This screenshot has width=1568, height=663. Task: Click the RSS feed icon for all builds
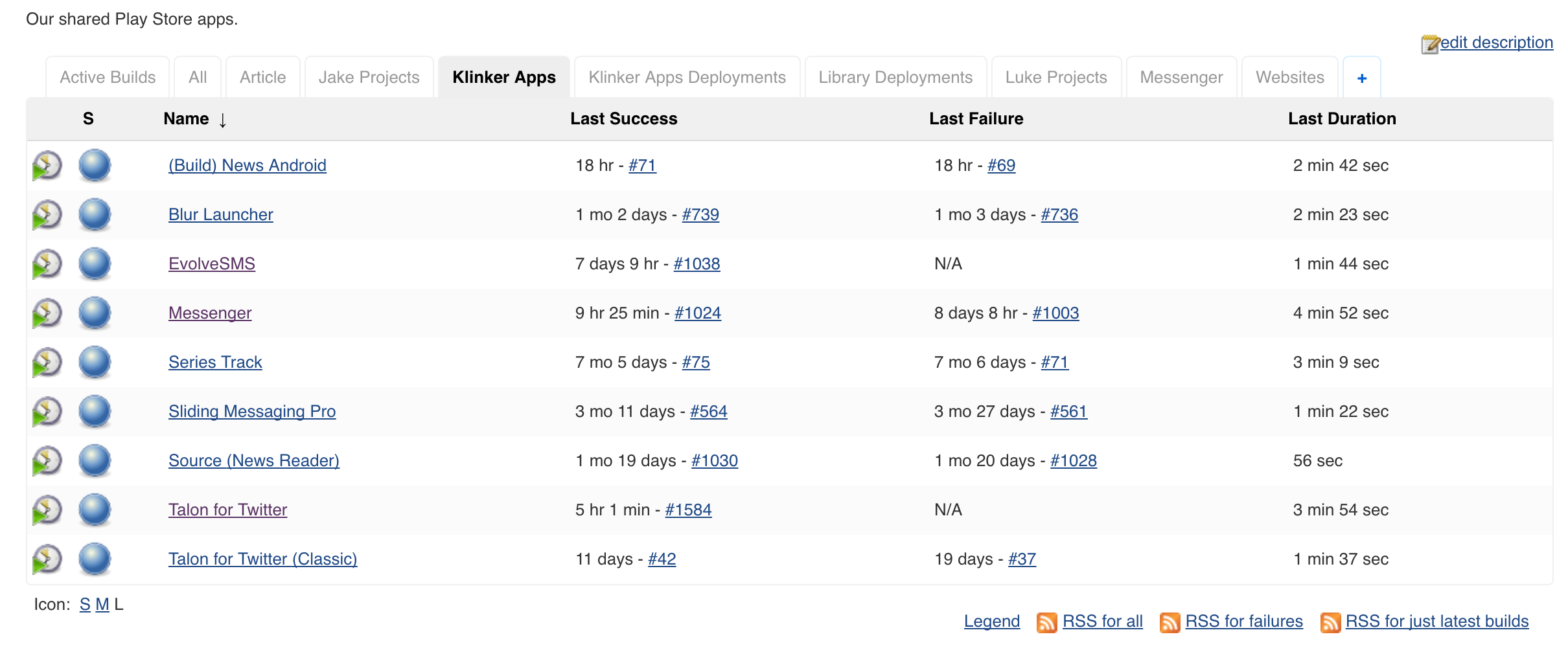point(1046,622)
